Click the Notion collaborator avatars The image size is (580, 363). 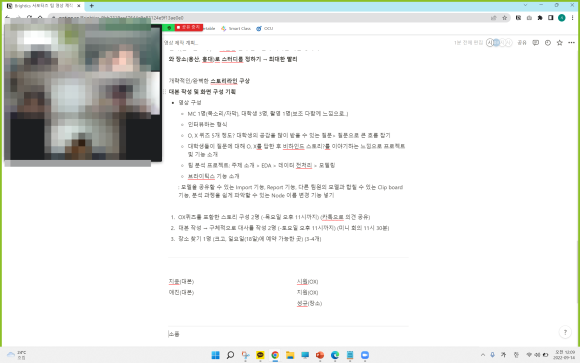(x=499, y=43)
